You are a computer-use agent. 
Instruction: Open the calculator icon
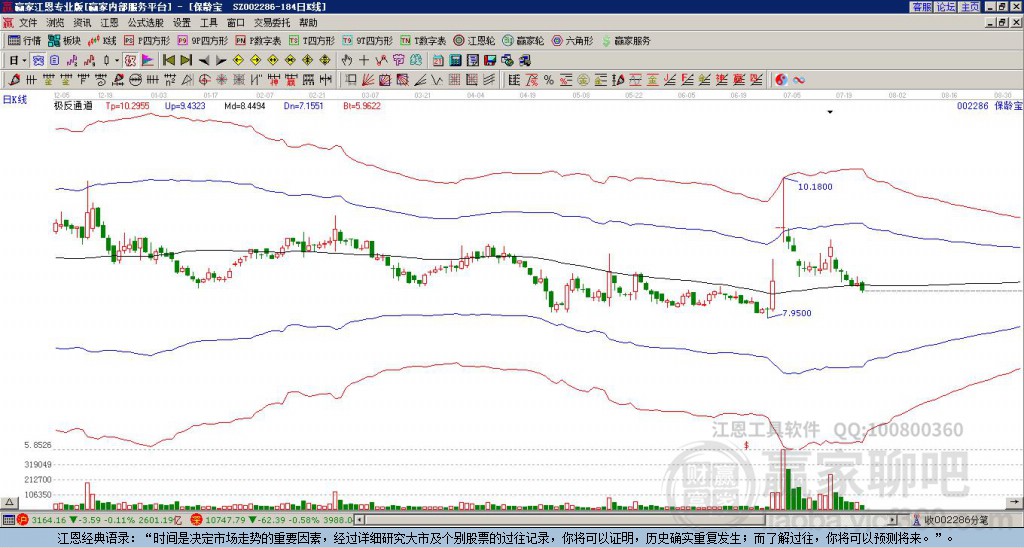pyautogui.click(x=455, y=61)
